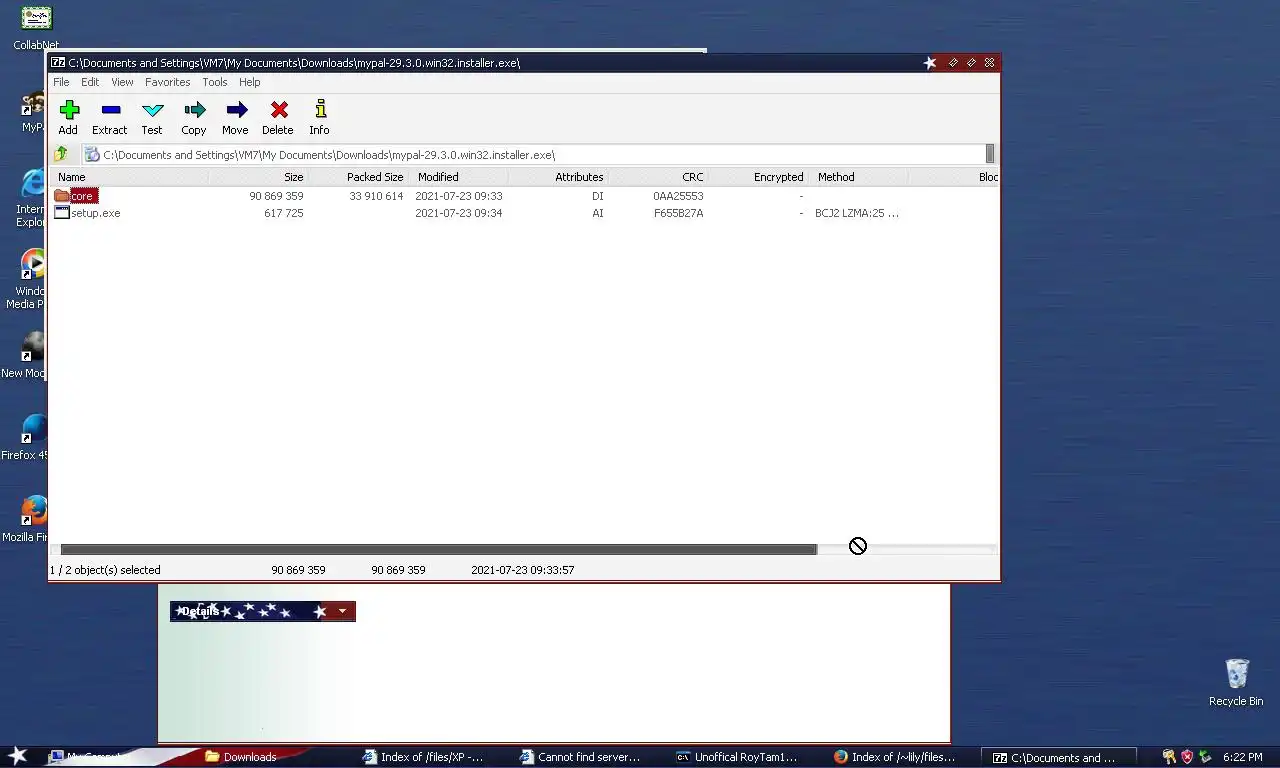Sort by the Size column header
The height and width of the screenshot is (768, 1280).
(259, 177)
